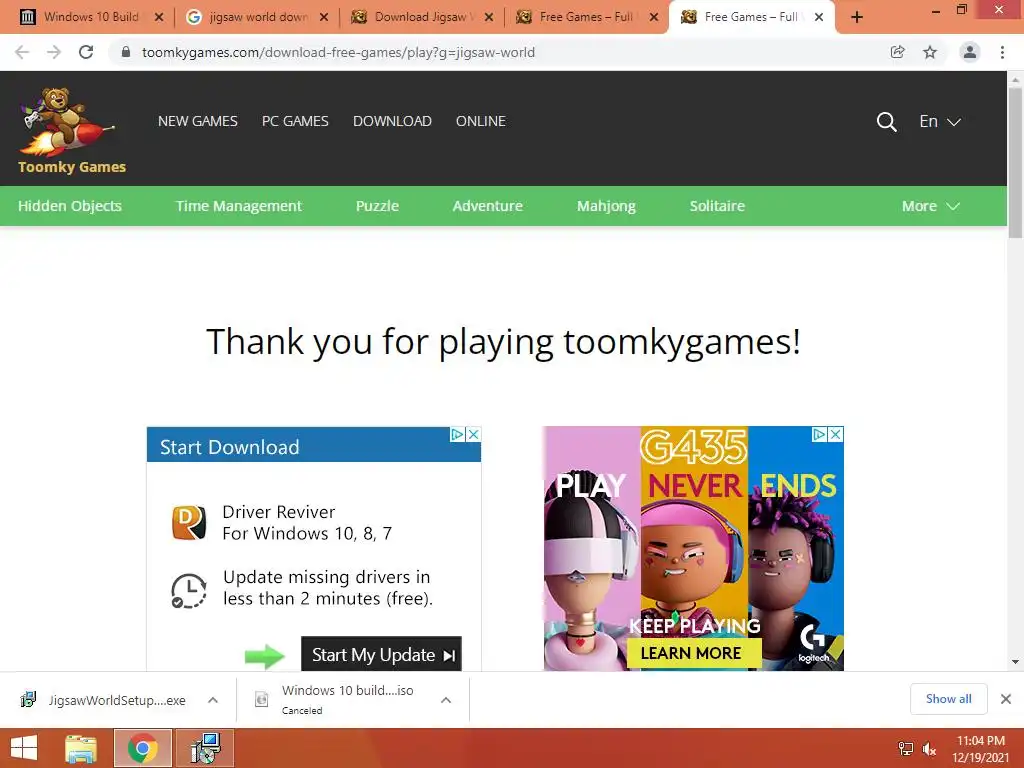Click the padlock site info icon
The image size is (1024, 768).
(x=126, y=52)
